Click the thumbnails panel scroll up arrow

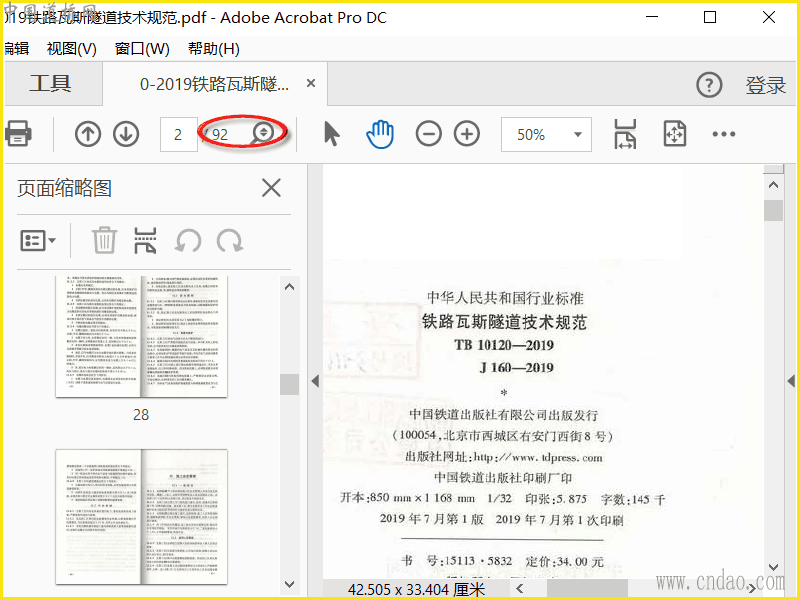pyautogui.click(x=289, y=287)
